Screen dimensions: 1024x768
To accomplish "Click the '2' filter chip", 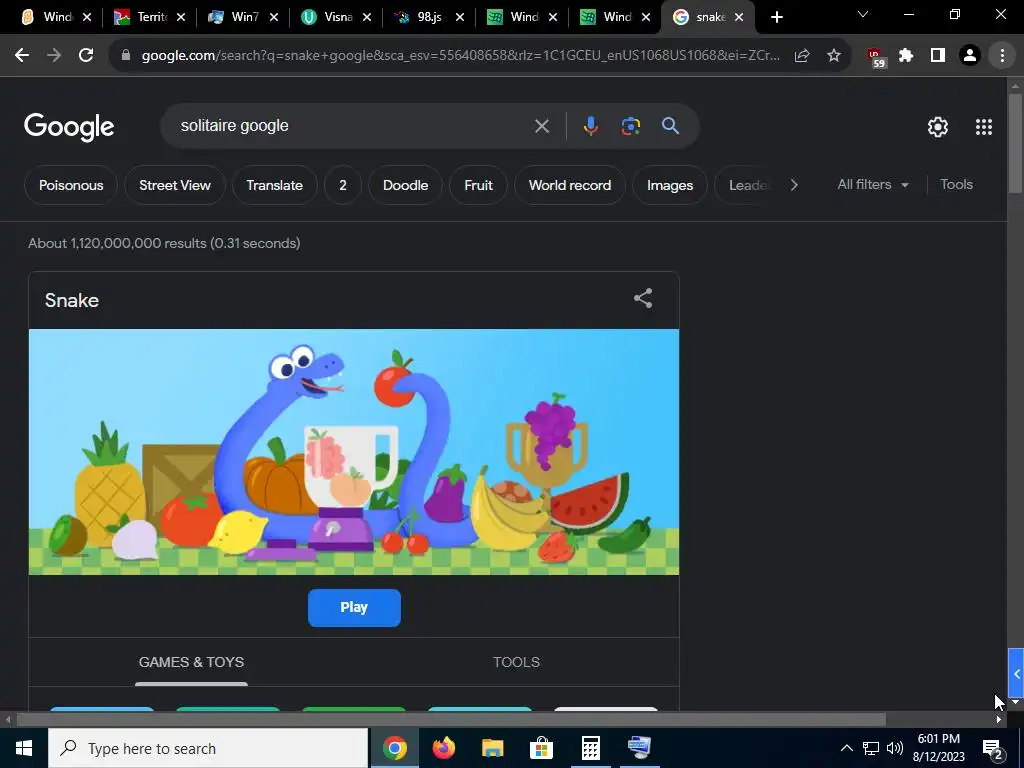I will (x=343, y=185).
